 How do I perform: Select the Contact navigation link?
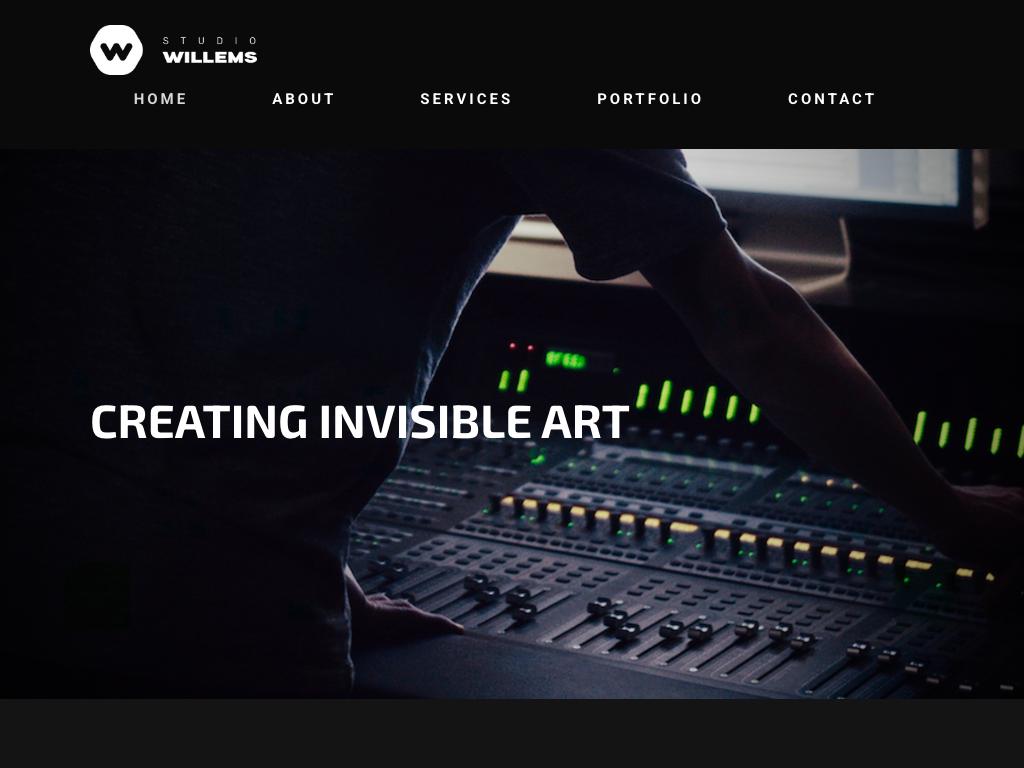(x=831, y=99)
